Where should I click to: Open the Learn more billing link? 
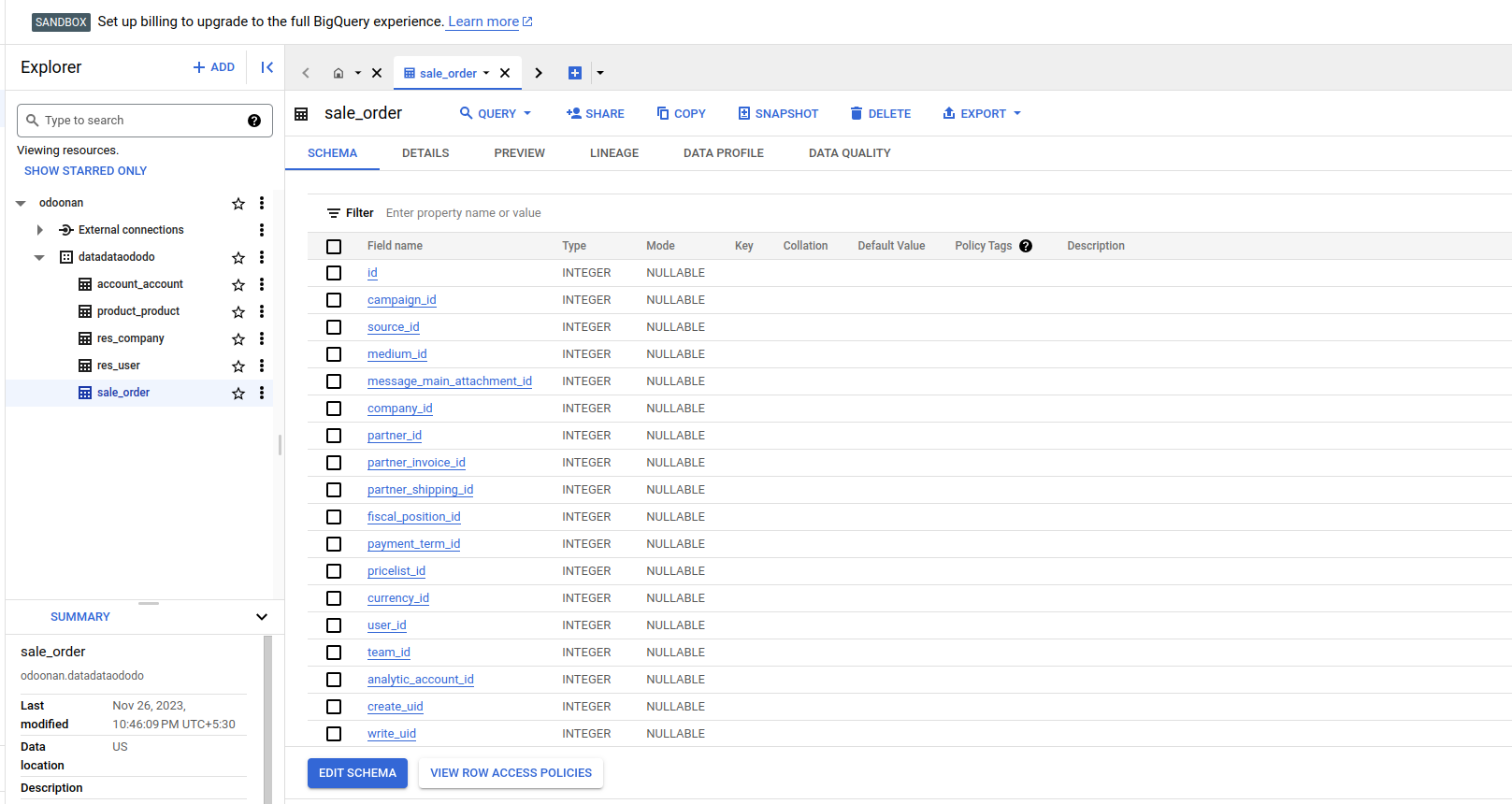tap(490, 22)
